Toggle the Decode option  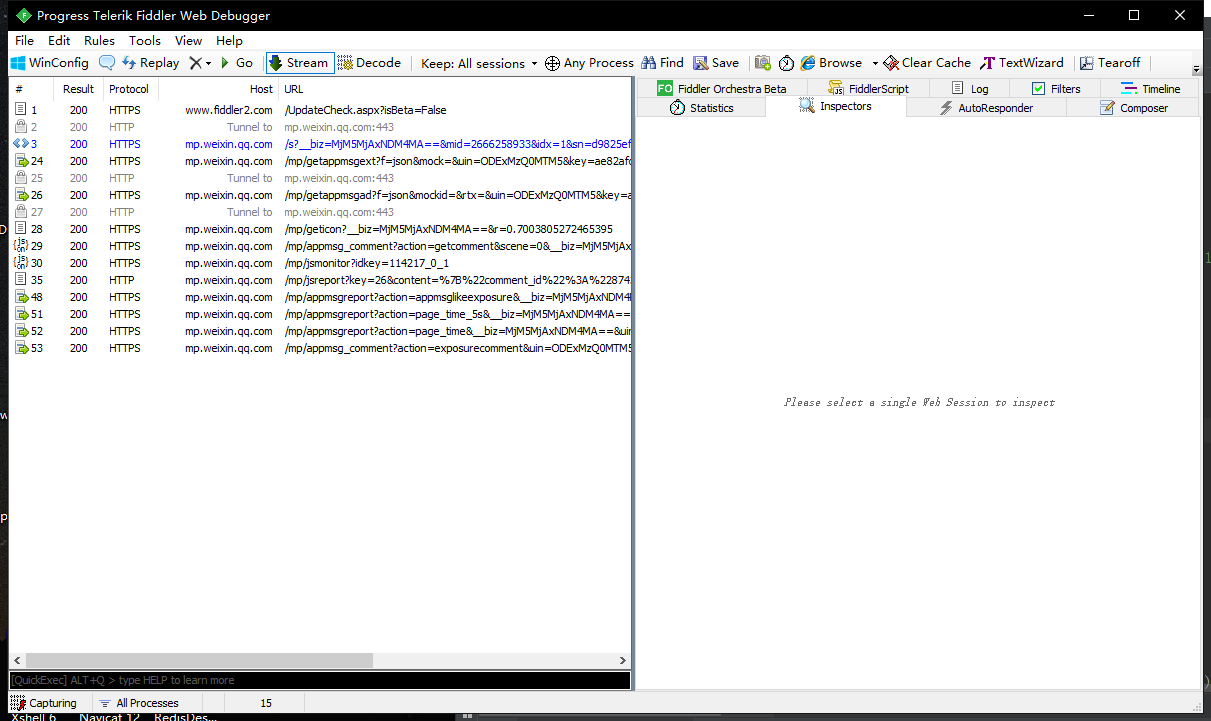369,63
